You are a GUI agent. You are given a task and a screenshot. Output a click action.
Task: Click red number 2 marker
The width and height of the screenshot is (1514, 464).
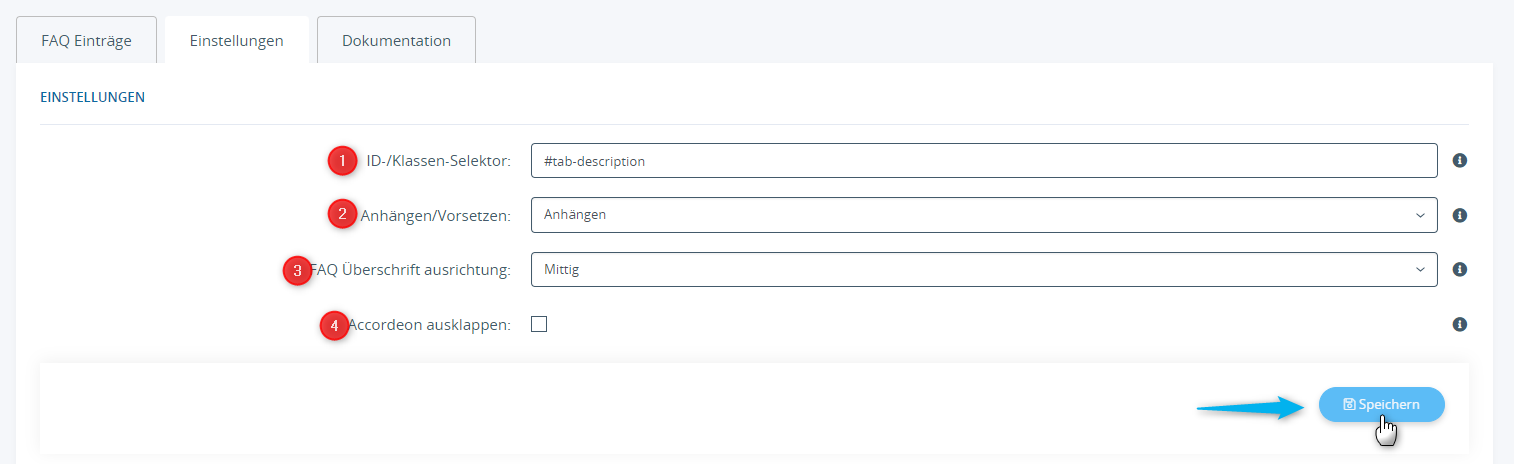(x=342, y=214)
